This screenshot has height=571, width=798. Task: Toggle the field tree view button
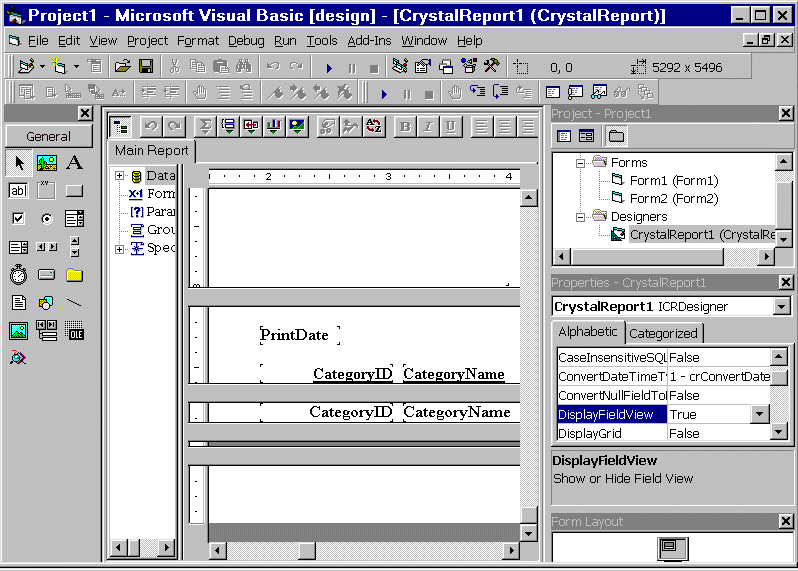(x=121, y=126)
